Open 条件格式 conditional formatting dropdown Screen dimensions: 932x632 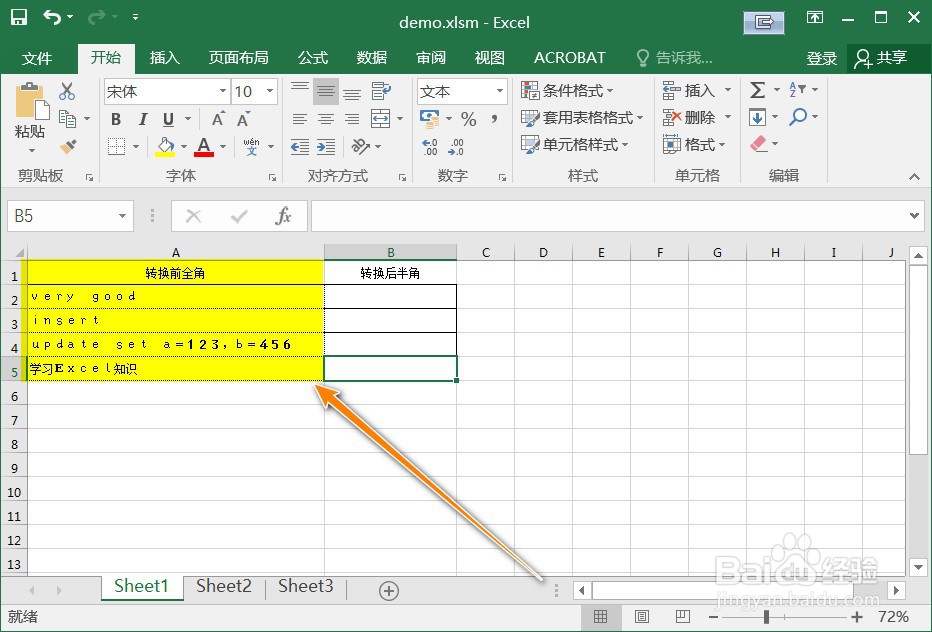pos(567,90)
